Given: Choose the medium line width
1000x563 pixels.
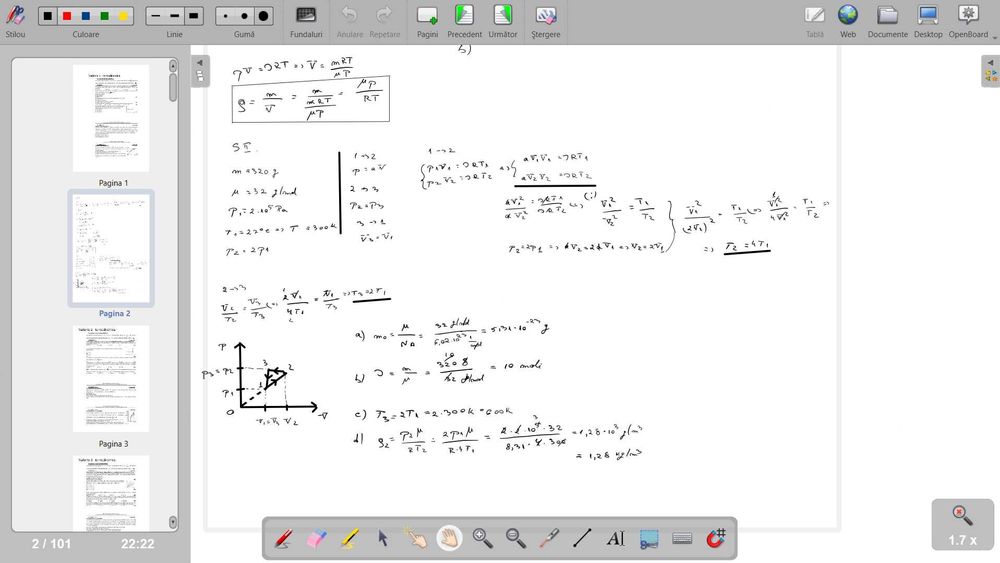Looking at the screenshot, I should point(174,16).
